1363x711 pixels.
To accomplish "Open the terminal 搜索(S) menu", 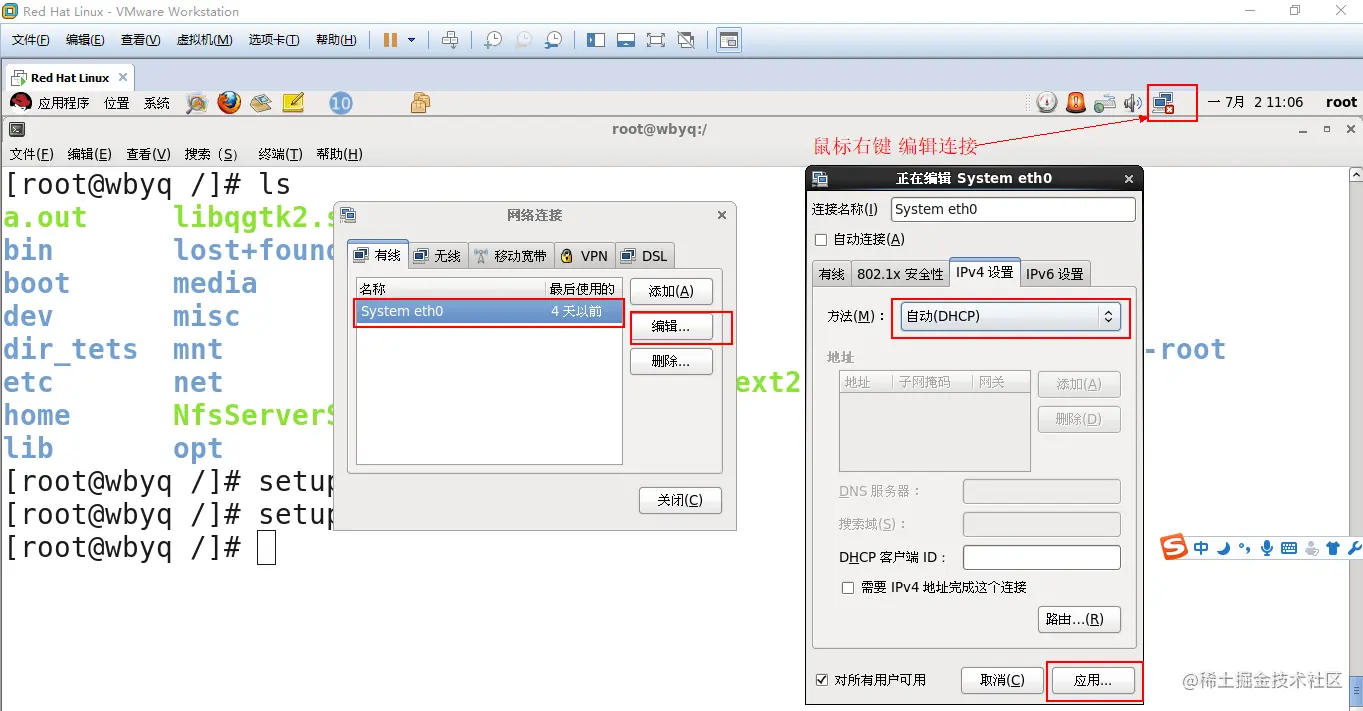I will pyautogui.click(x=211, y=154).
